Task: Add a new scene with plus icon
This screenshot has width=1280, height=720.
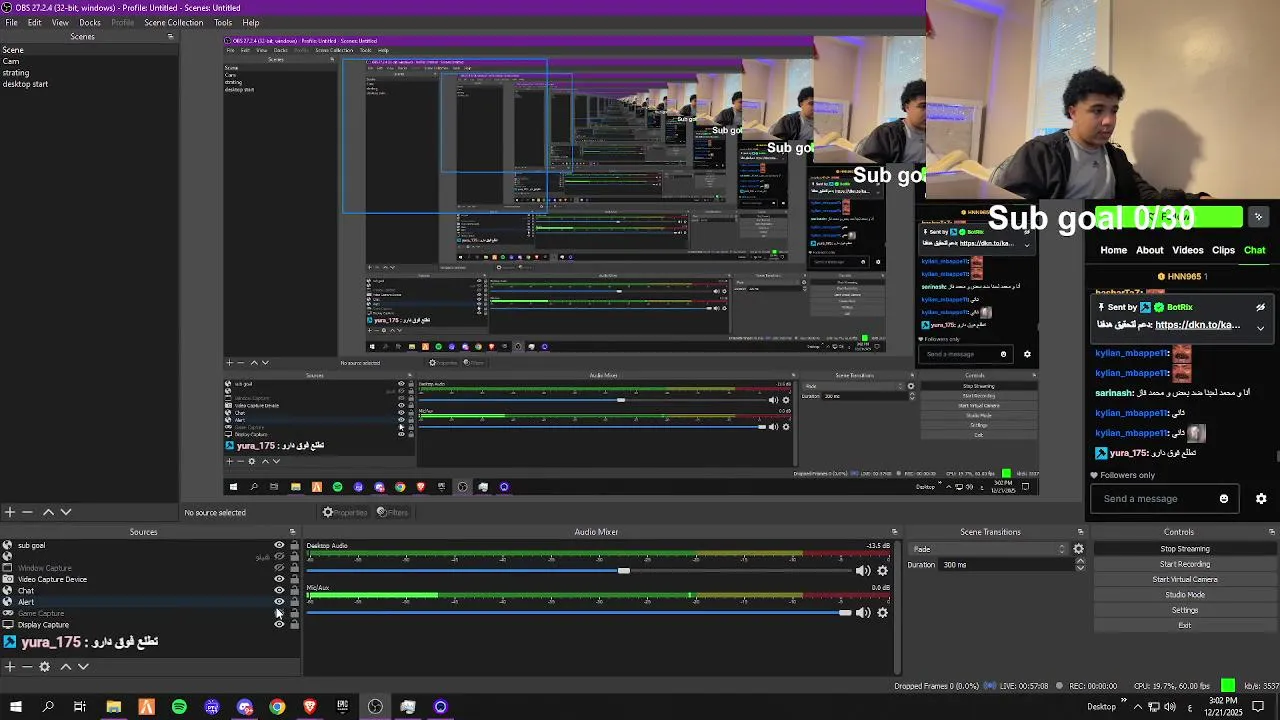Action: (9, 512)
